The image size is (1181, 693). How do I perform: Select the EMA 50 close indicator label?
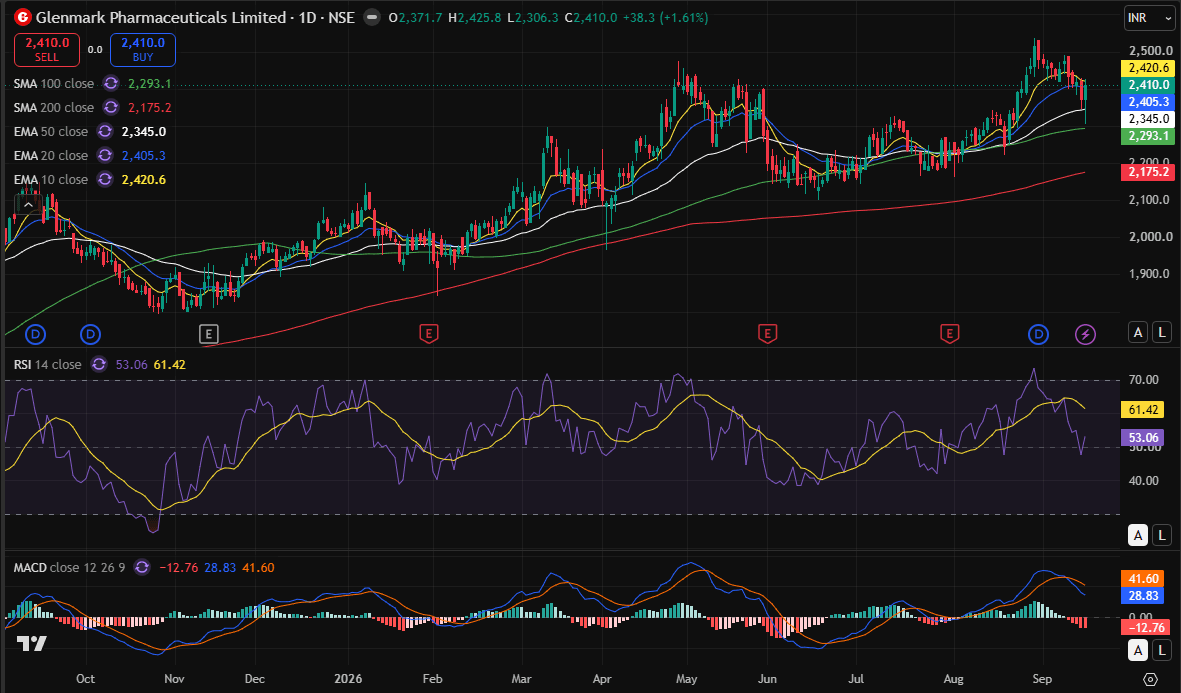50,132
